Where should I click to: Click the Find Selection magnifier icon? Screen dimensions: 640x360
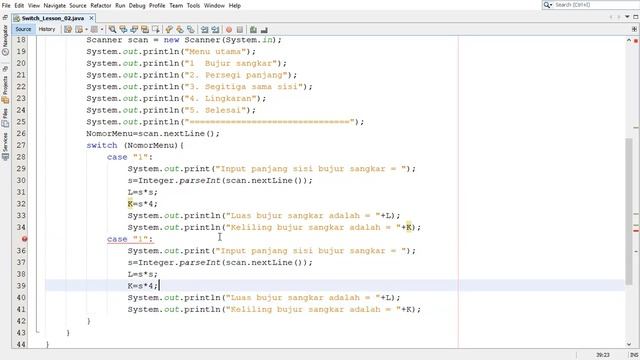112,29
